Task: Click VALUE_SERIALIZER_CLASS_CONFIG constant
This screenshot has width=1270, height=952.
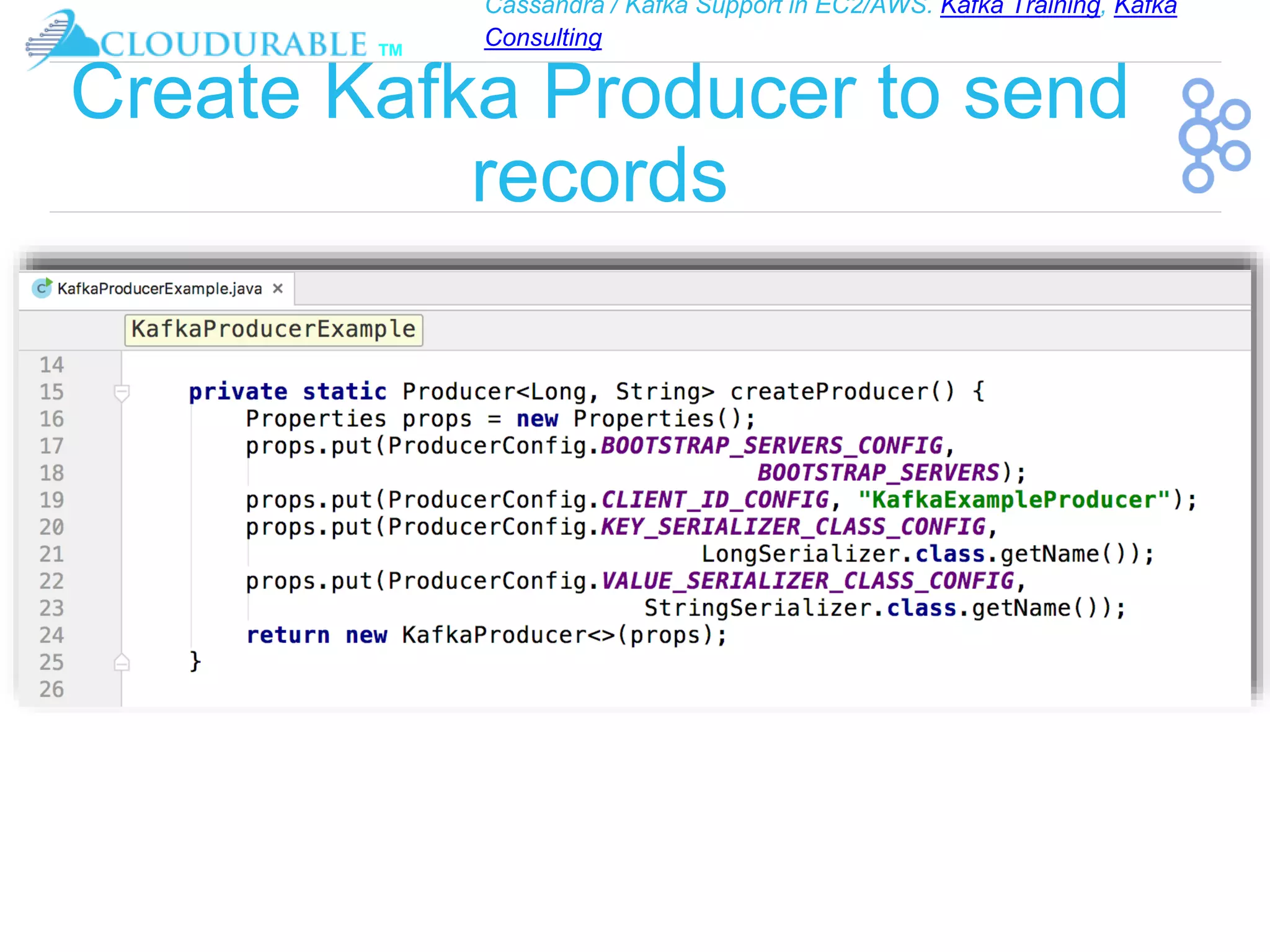Action: (x=807, y=581)
